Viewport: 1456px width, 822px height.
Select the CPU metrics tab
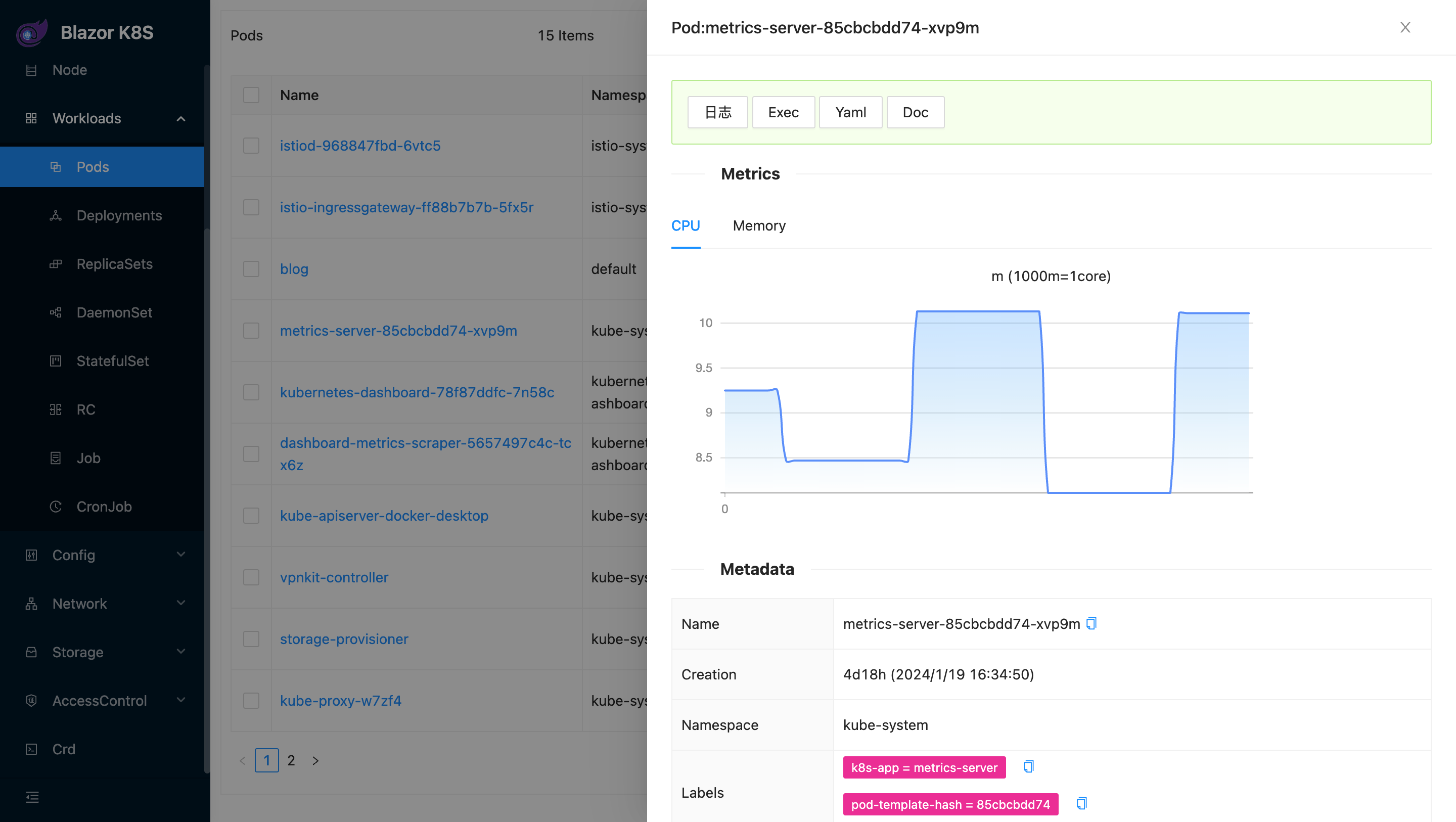tap(685, 225)
